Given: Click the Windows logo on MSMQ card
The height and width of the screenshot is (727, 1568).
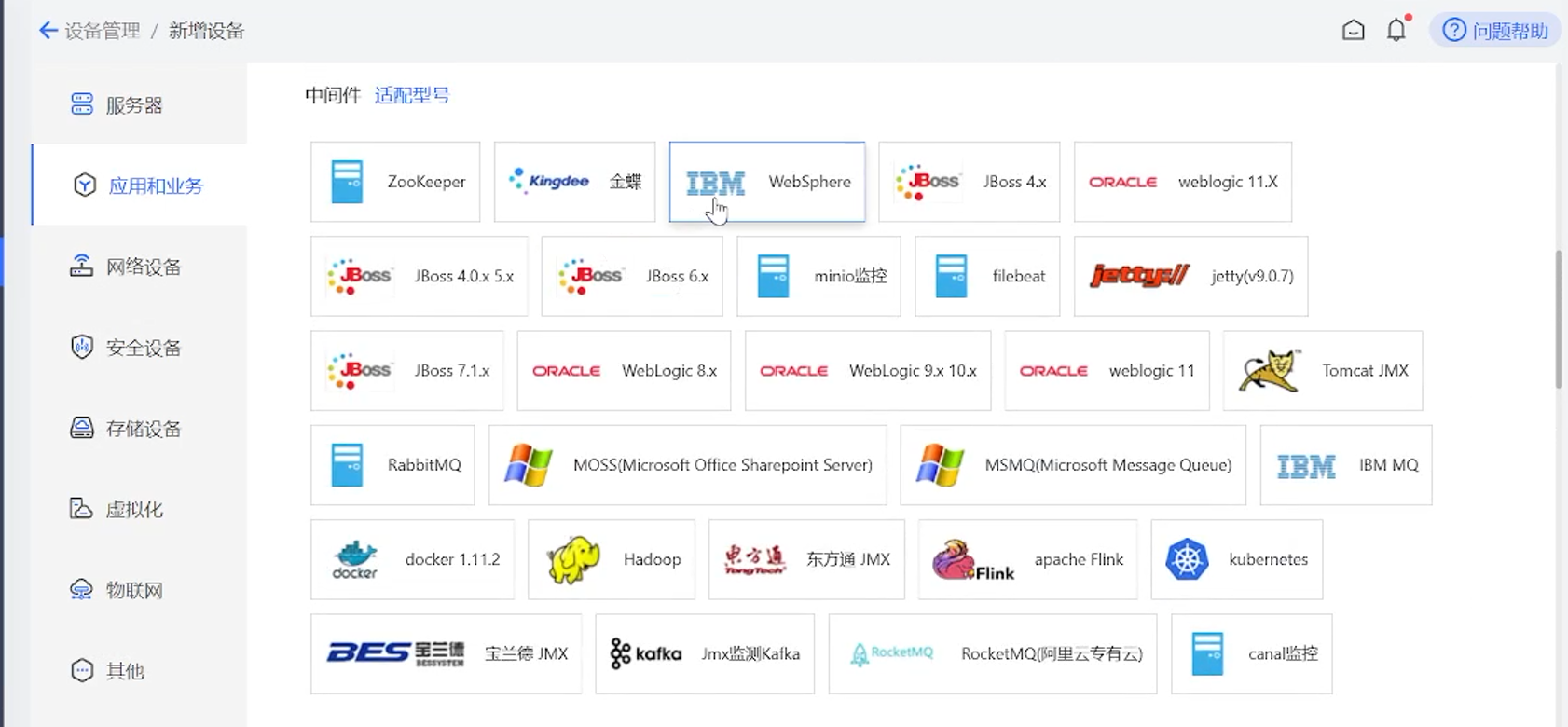Looking at the screenshot, I should (940, 464).
